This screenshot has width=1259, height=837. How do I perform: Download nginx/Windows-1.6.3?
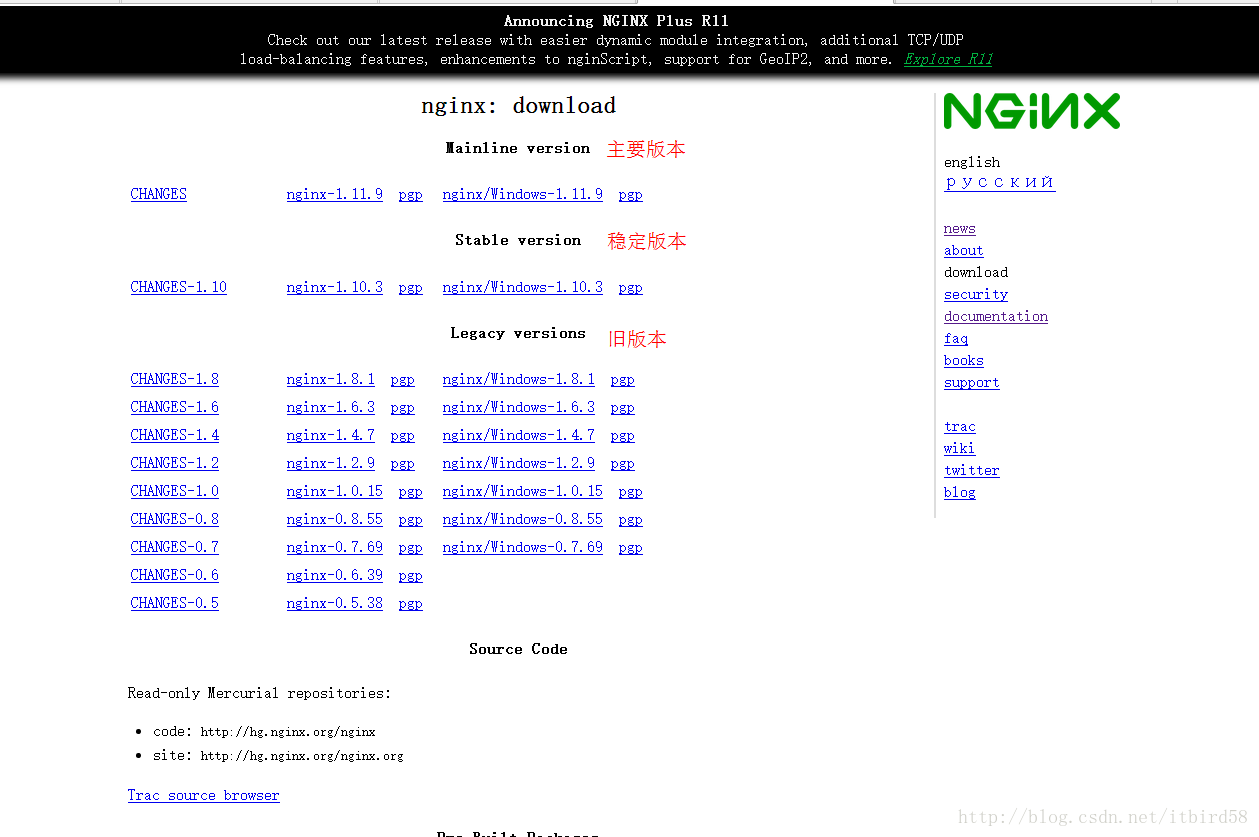[518, 407]
